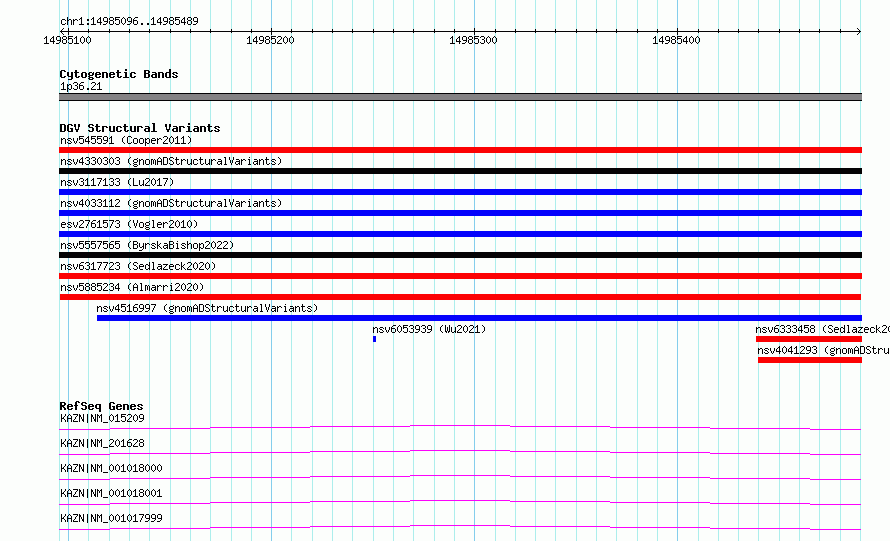Click the nsv5557565 (ByrskaBishop2022) label
The height and width of the screenshot is (541, 890).
(147, 245)
